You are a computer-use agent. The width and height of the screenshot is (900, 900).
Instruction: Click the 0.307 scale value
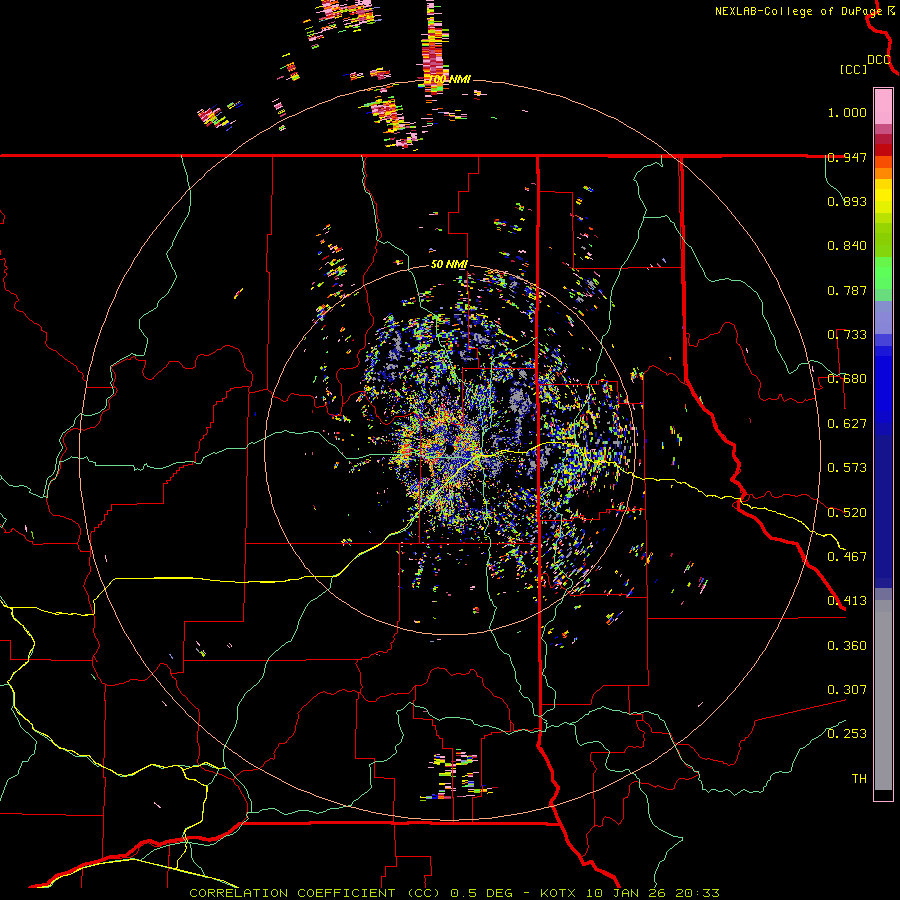tap(847, 690)
